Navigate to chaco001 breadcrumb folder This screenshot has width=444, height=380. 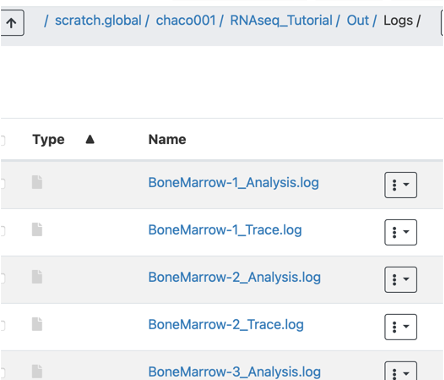186,21
